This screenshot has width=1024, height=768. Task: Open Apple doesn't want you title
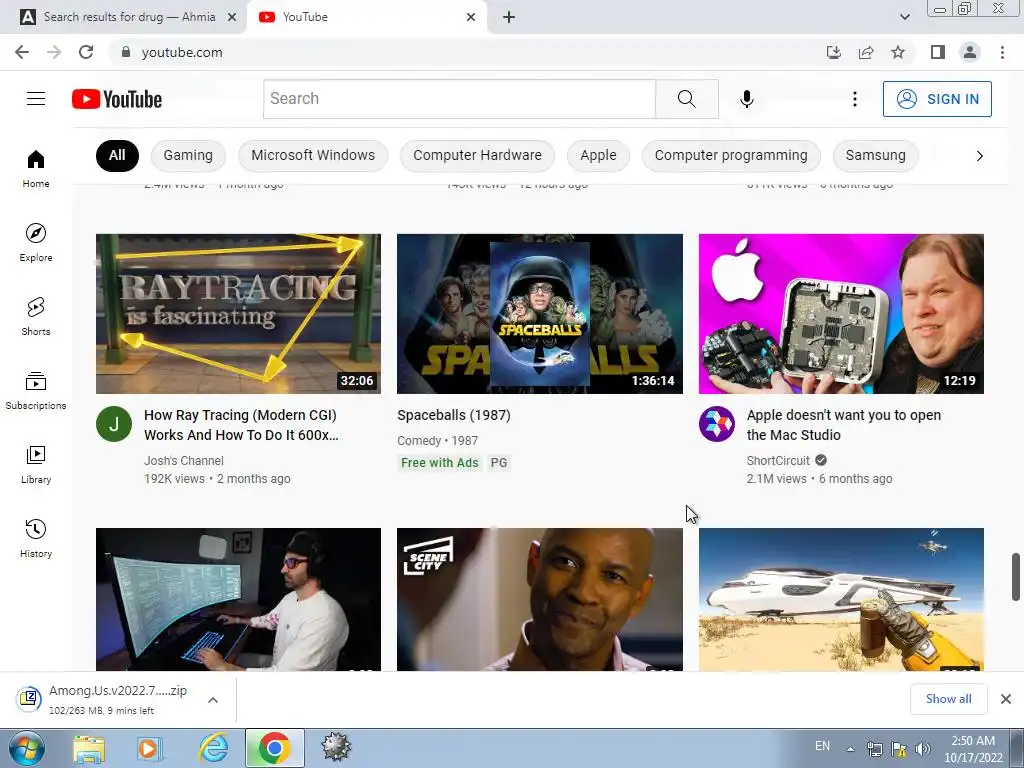tap(844, 425)
